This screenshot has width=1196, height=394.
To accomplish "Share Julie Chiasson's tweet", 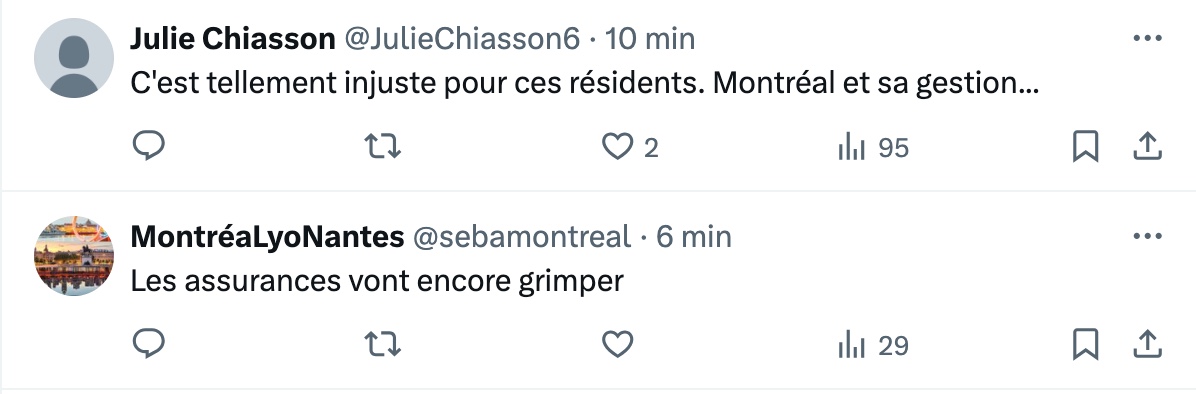I will tap(1146, 146).
